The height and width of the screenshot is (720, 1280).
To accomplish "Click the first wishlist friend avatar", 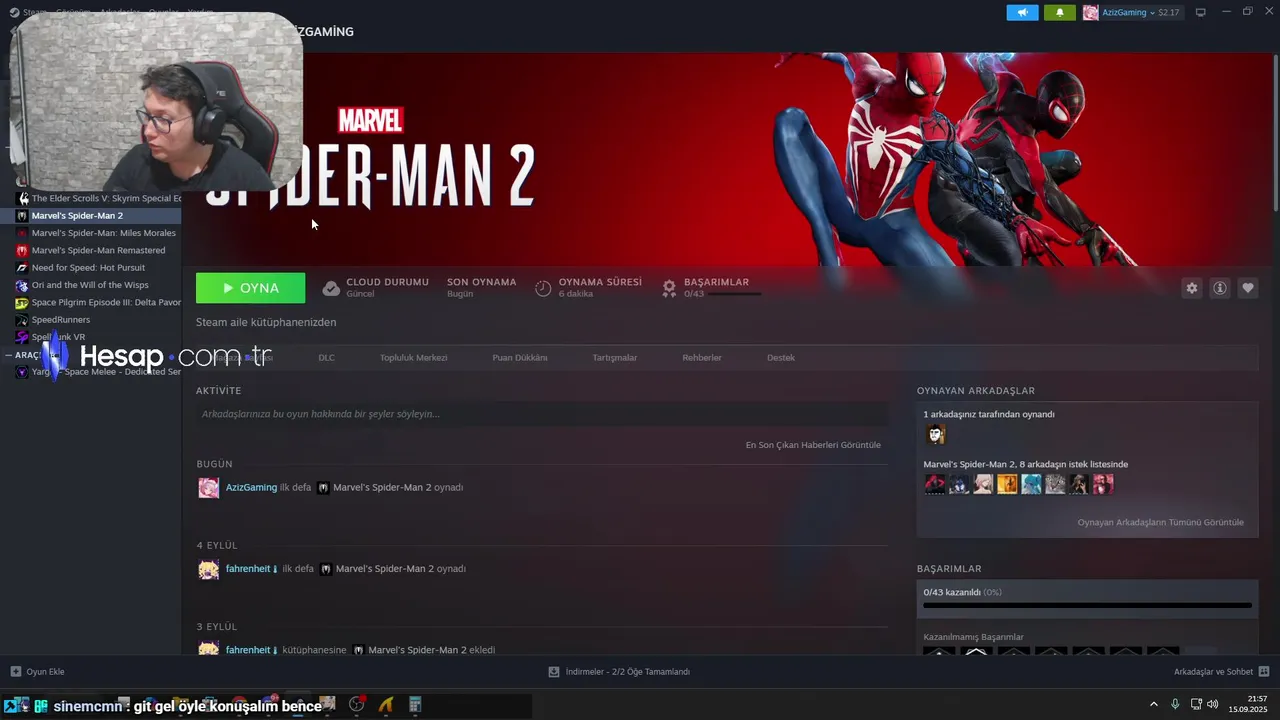I will 935,484.
